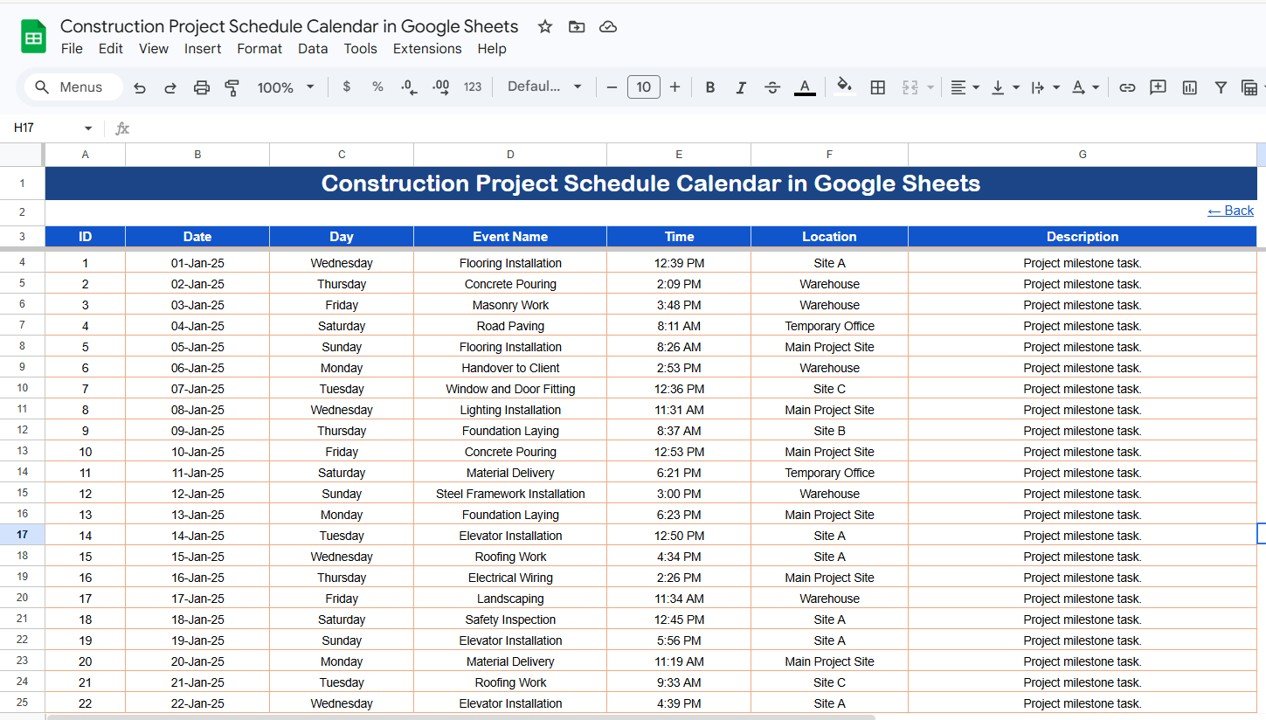Apply currency format to cells
The height and width of the screenshot is (720, 1266).
346,87
